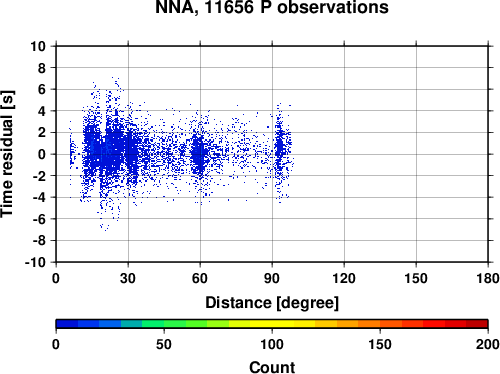
Task: Click the x-axis tick label 90
Action: (x=272, y=278)
